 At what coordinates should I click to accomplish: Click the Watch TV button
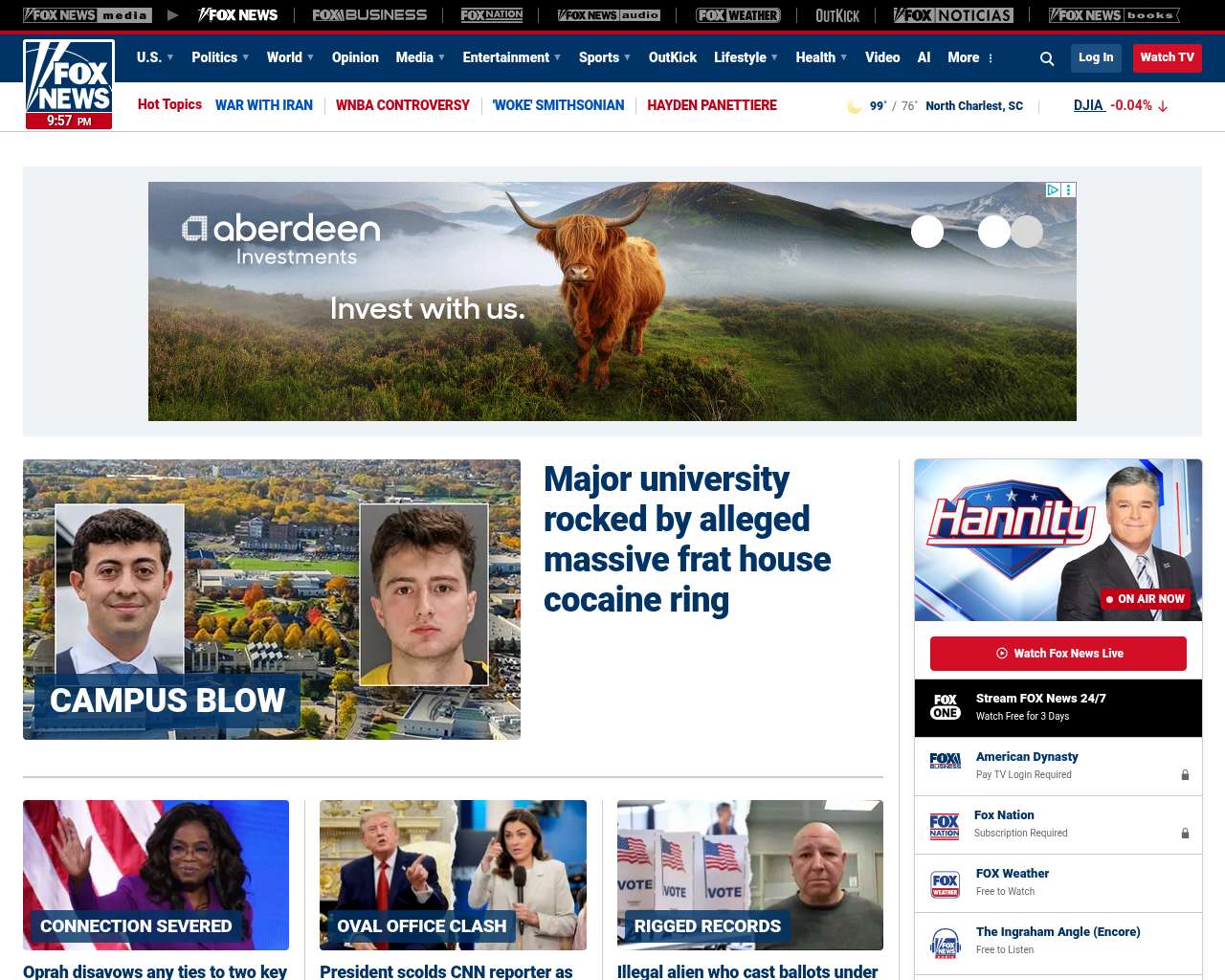point(1168,57)
